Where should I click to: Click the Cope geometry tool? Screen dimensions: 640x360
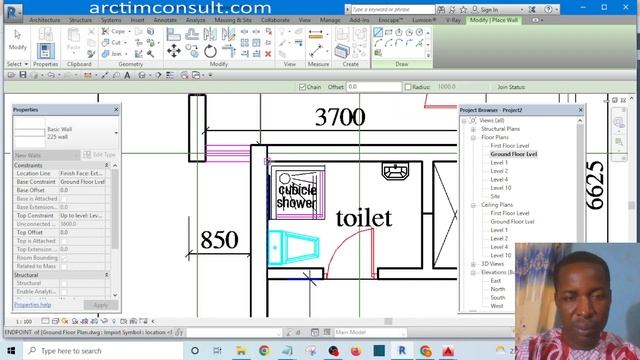click(114, 31)
